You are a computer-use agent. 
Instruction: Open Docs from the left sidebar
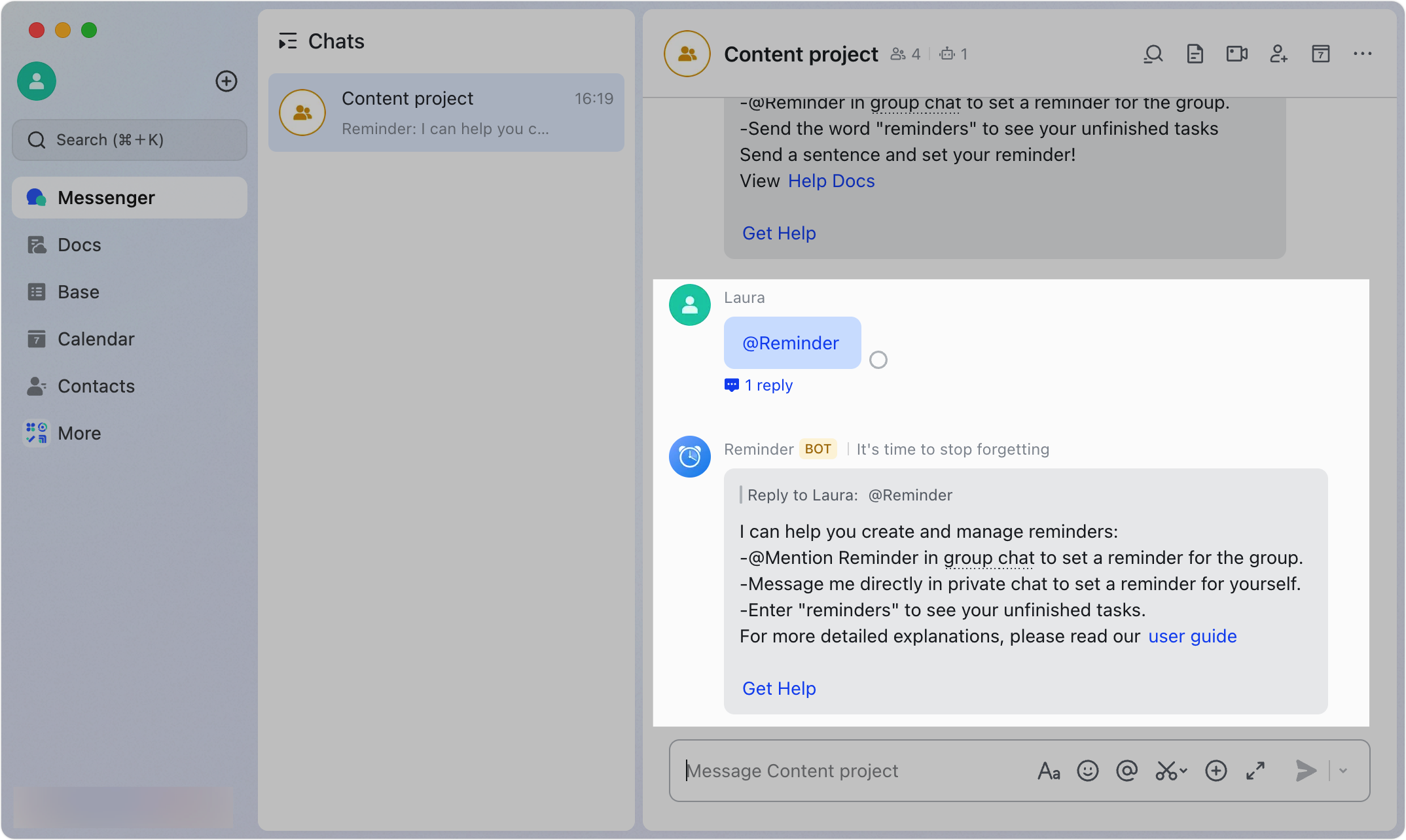click(80, 244)
